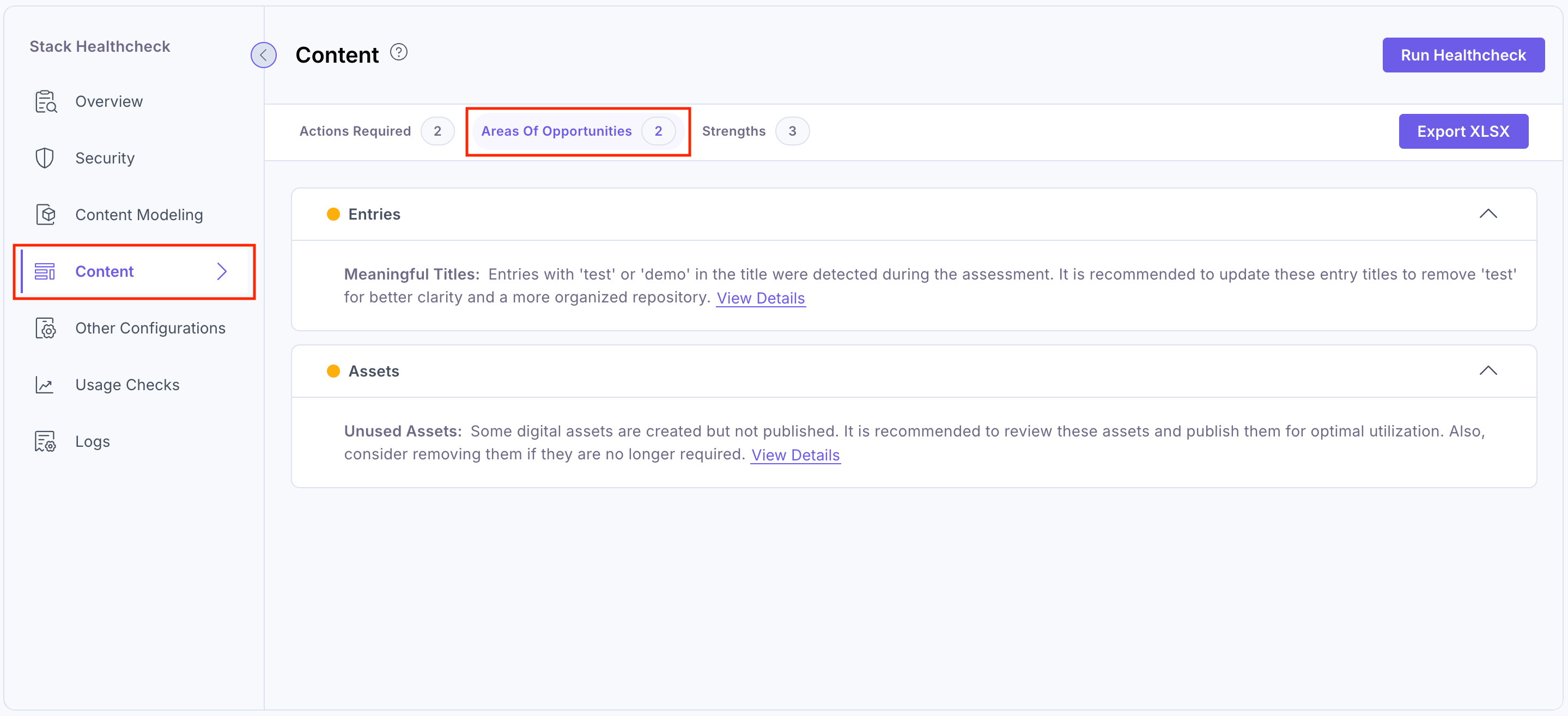This screenshot has width=1568, height=716.
Task: Click the Security shield icon
Action: click(45, 159)
